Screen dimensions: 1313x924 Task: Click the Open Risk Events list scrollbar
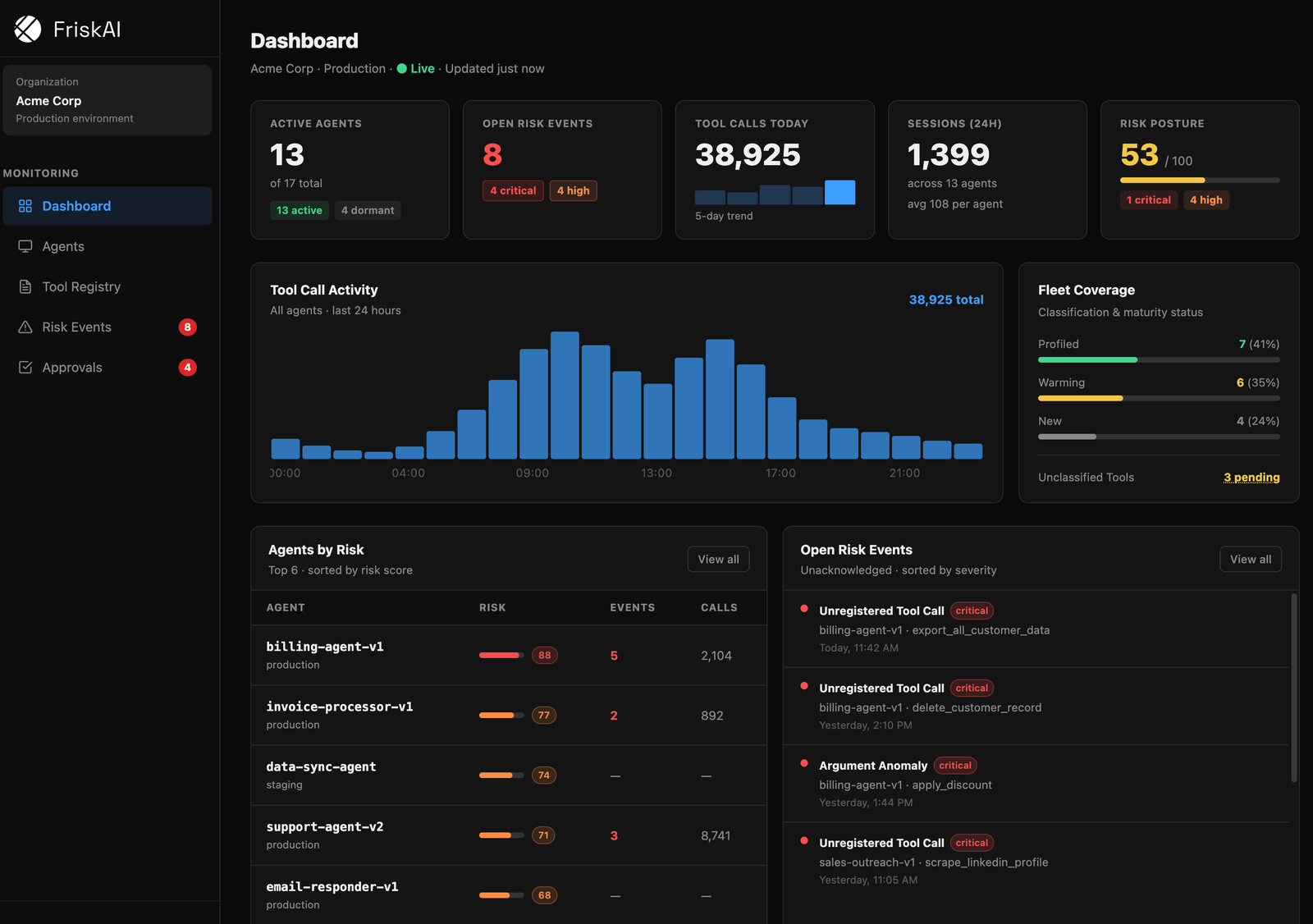[x=1294, y=688]
